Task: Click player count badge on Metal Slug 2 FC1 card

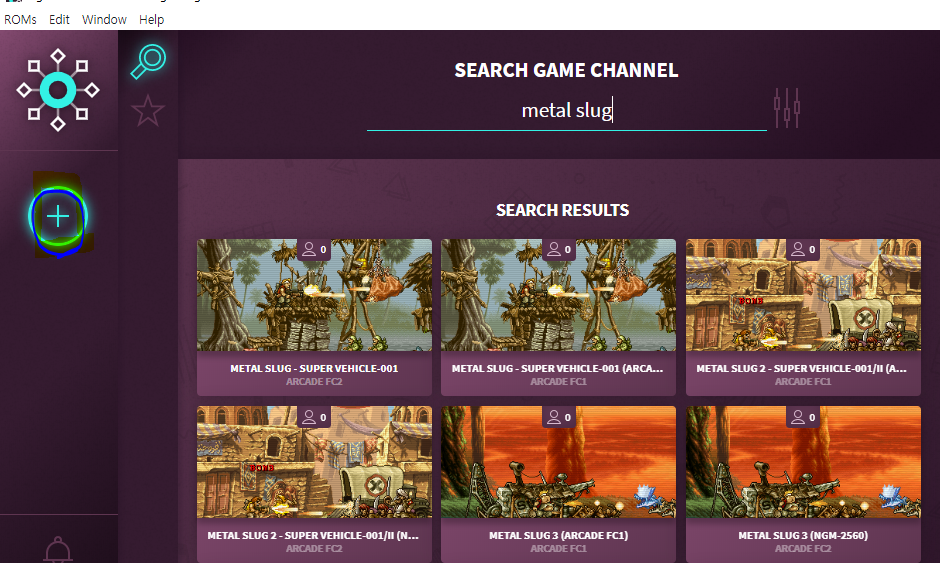Action: [803, 249]
